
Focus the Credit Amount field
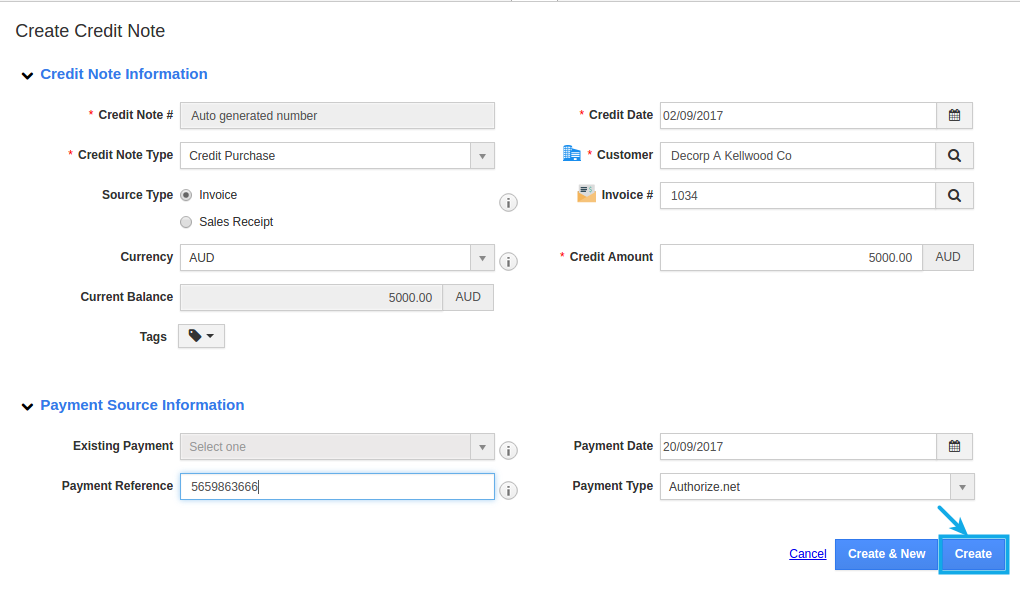click(791, 258)
